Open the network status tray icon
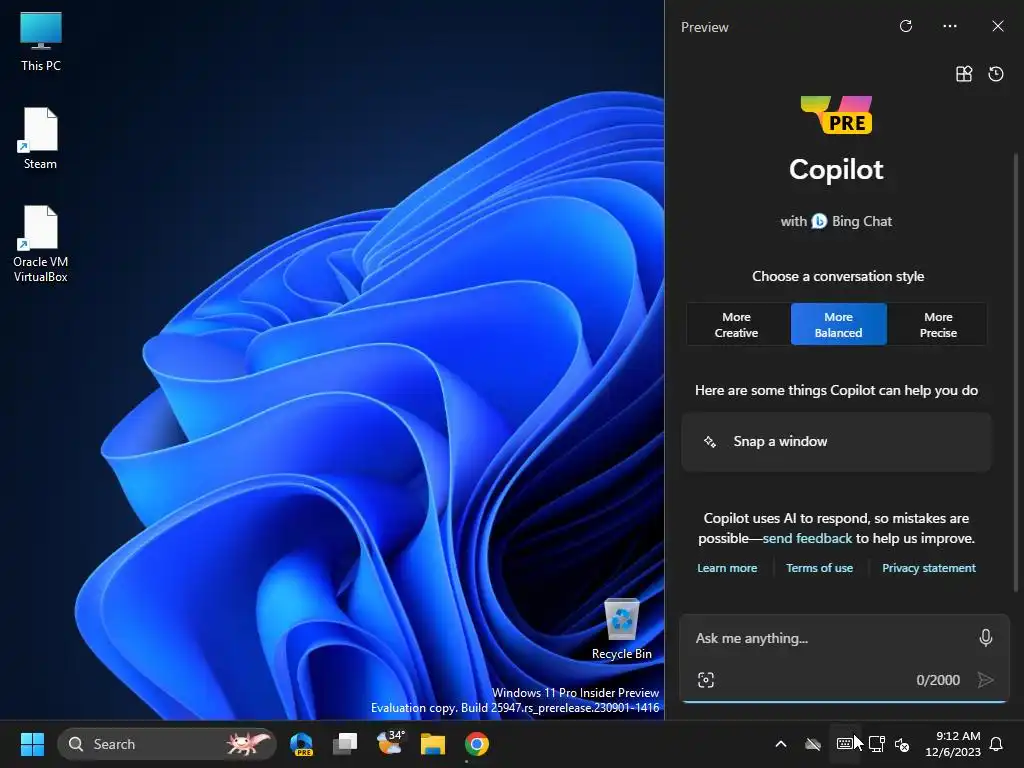Screen dimensions: 1024x768 click(876, 744)
